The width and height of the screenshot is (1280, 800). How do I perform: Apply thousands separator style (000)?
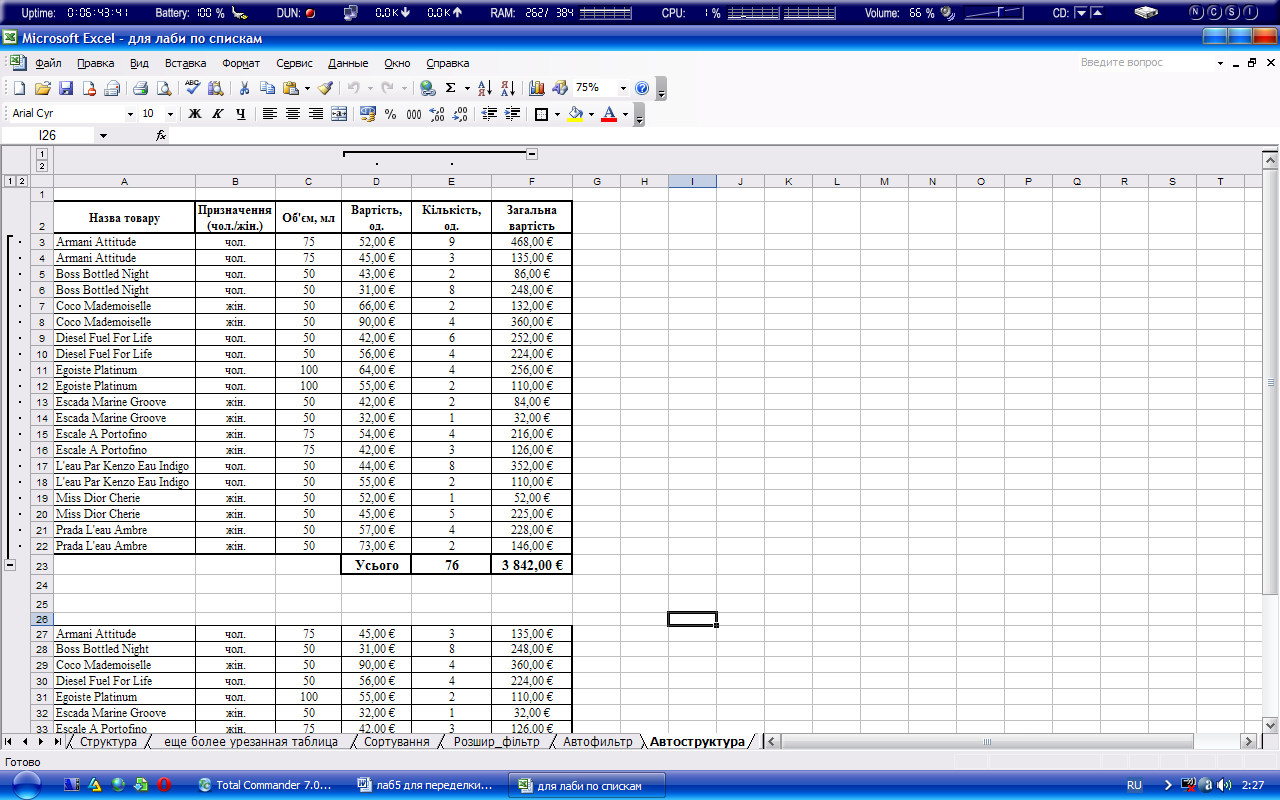click(x=414, y=114)
